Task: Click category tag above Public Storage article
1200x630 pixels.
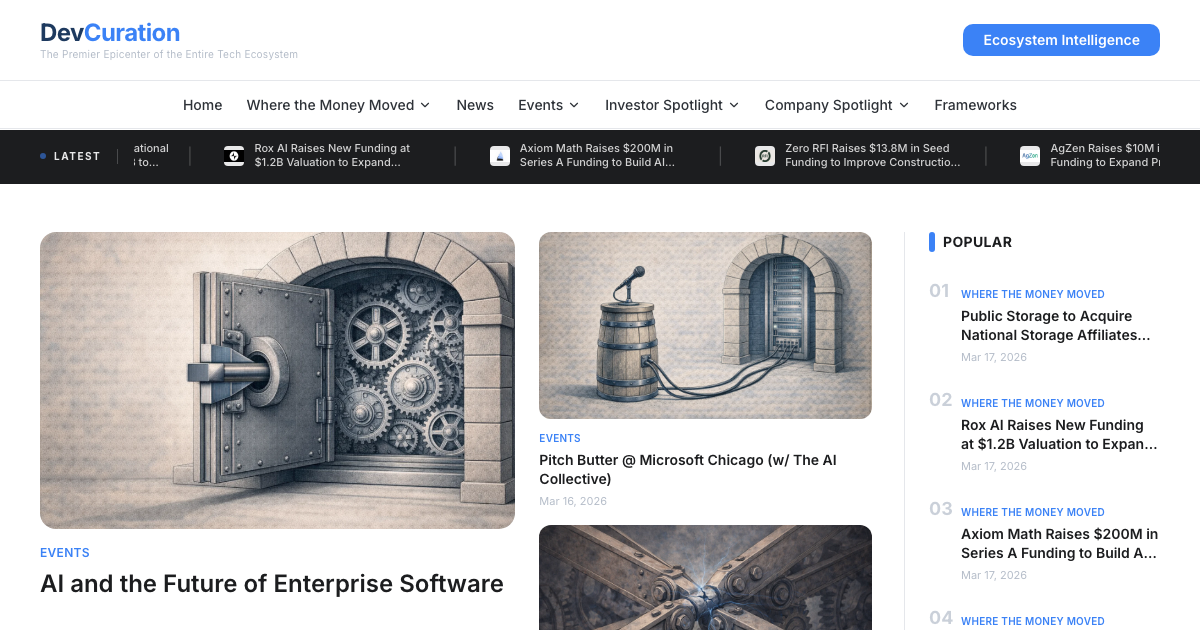Action: [x=1033, y=294]
